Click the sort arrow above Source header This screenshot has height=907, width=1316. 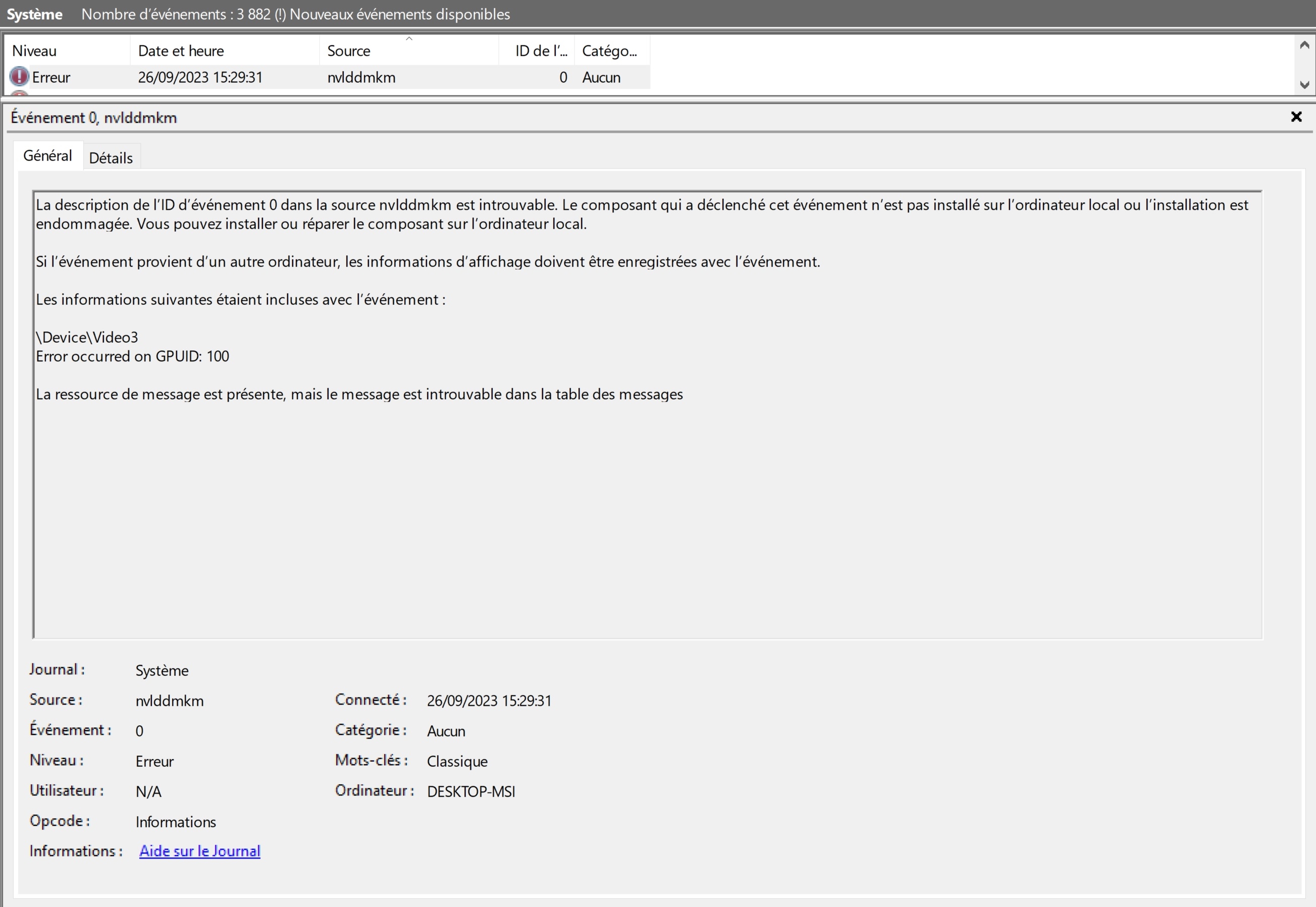[x=408, y=39]
